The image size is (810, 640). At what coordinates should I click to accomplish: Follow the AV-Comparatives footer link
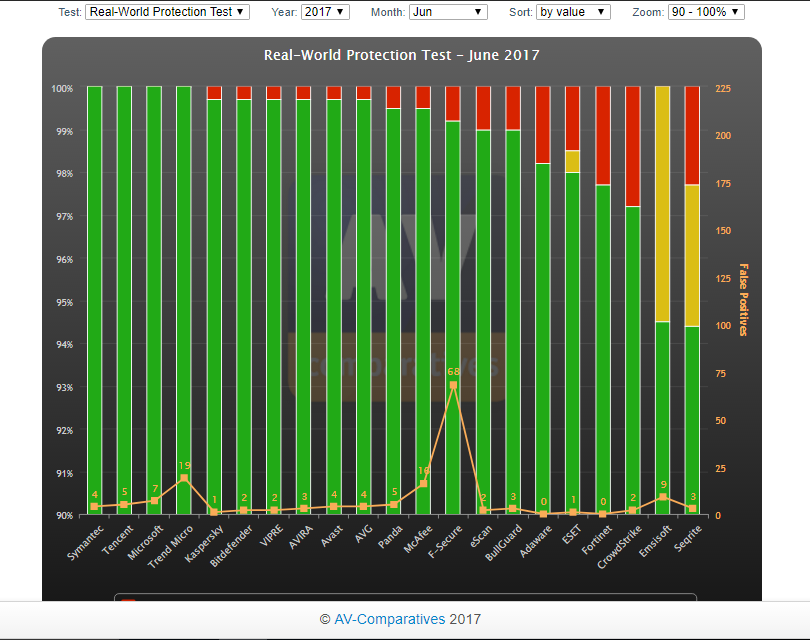(390, 619)
